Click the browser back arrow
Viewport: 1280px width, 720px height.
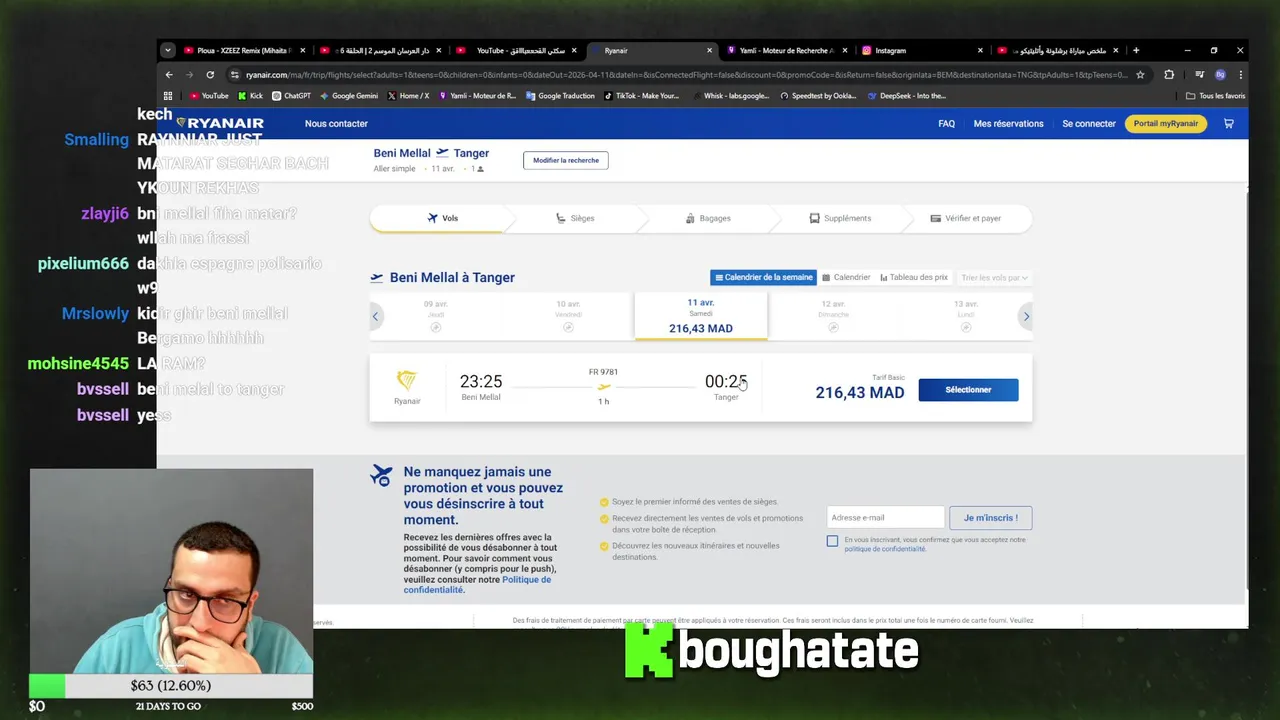[169, 75]
